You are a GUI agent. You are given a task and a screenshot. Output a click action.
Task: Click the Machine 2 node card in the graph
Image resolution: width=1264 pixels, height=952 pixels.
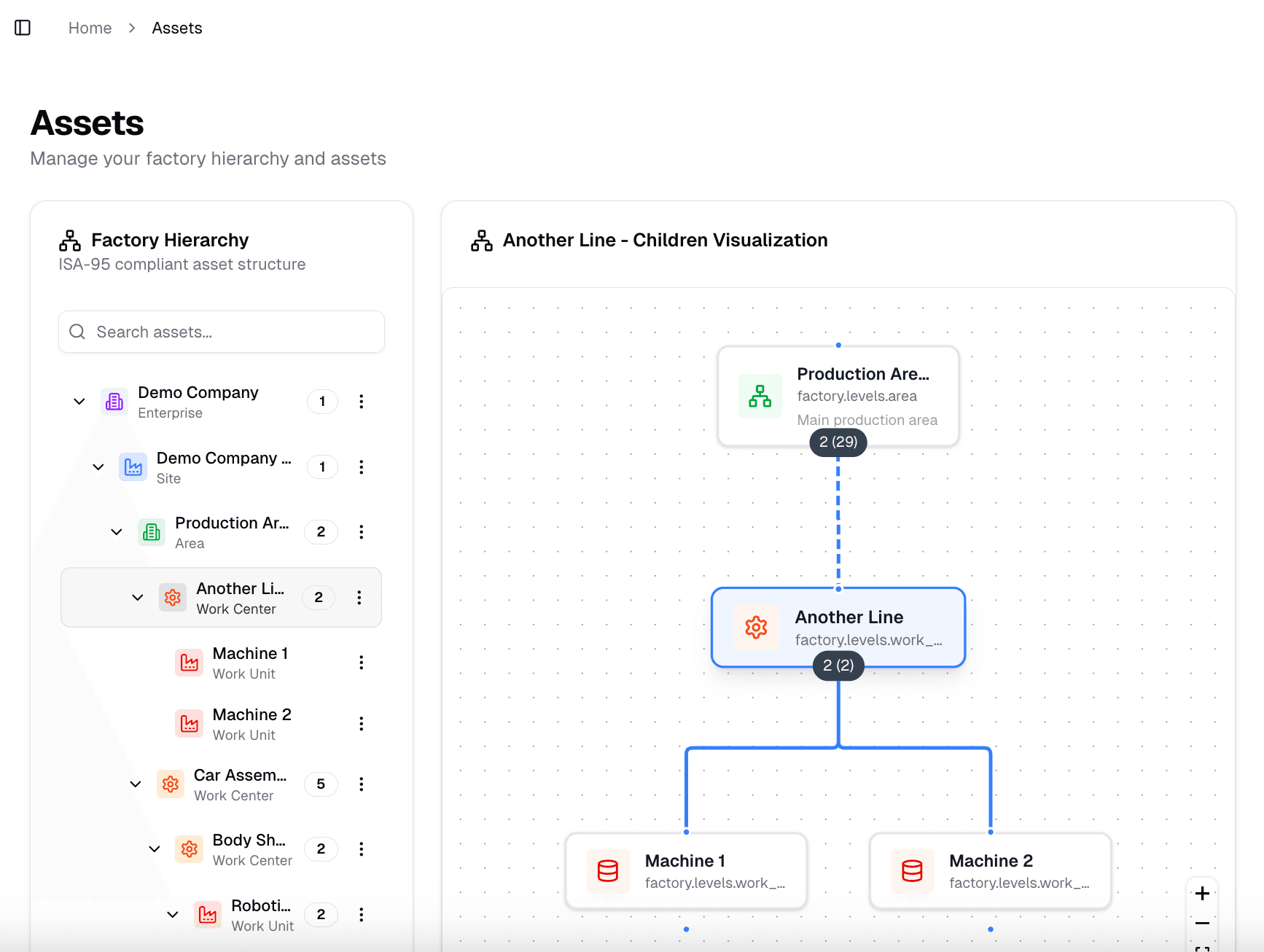point(990,871)
